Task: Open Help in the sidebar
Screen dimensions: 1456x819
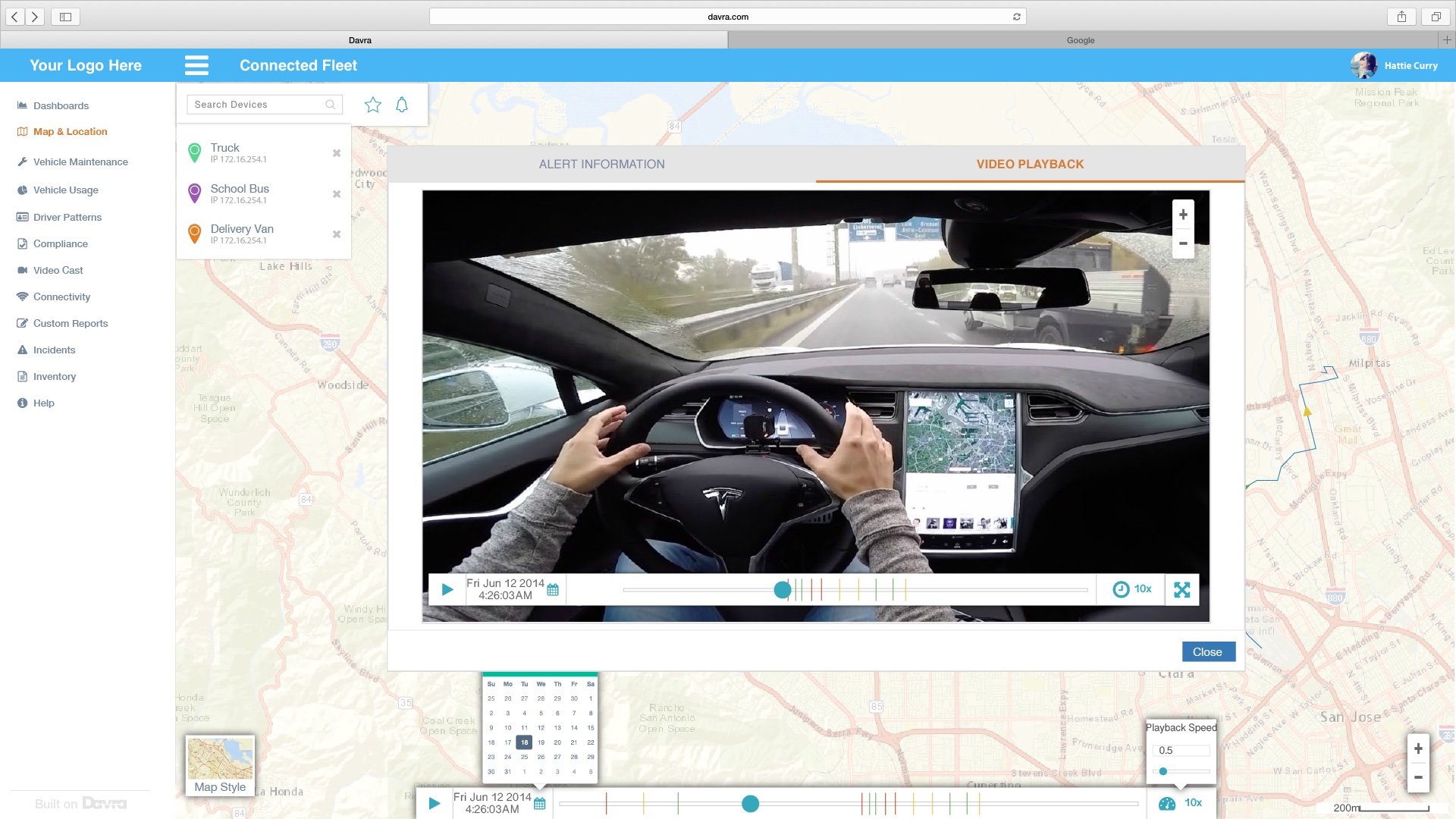Action: [x=36, y=403]
